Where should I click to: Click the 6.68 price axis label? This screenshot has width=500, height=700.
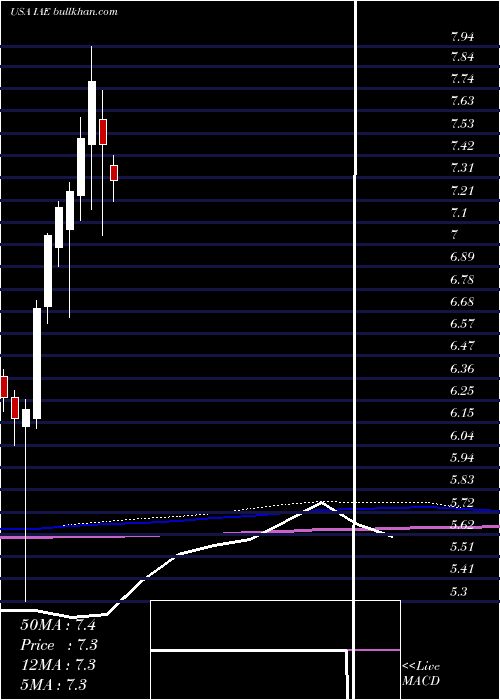click(462, 302)
